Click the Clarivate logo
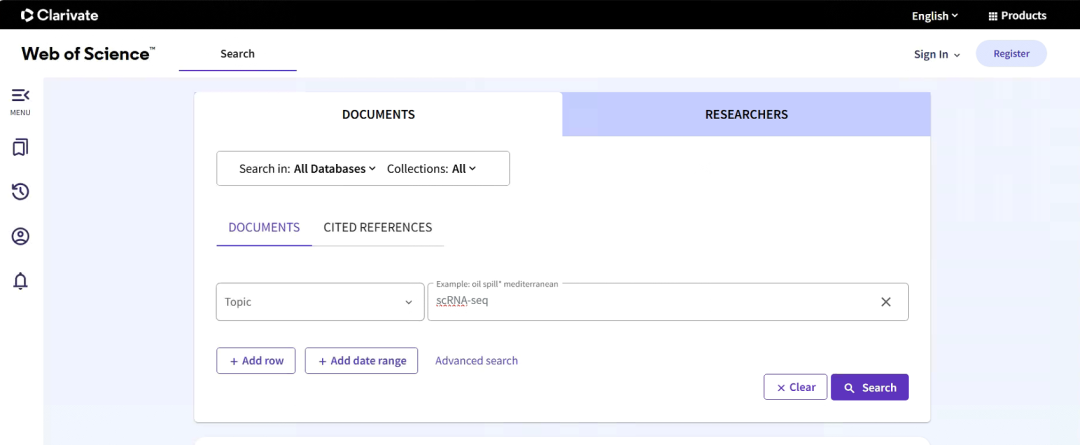Viewport: 1080px width, 445px height. point(59,15)
